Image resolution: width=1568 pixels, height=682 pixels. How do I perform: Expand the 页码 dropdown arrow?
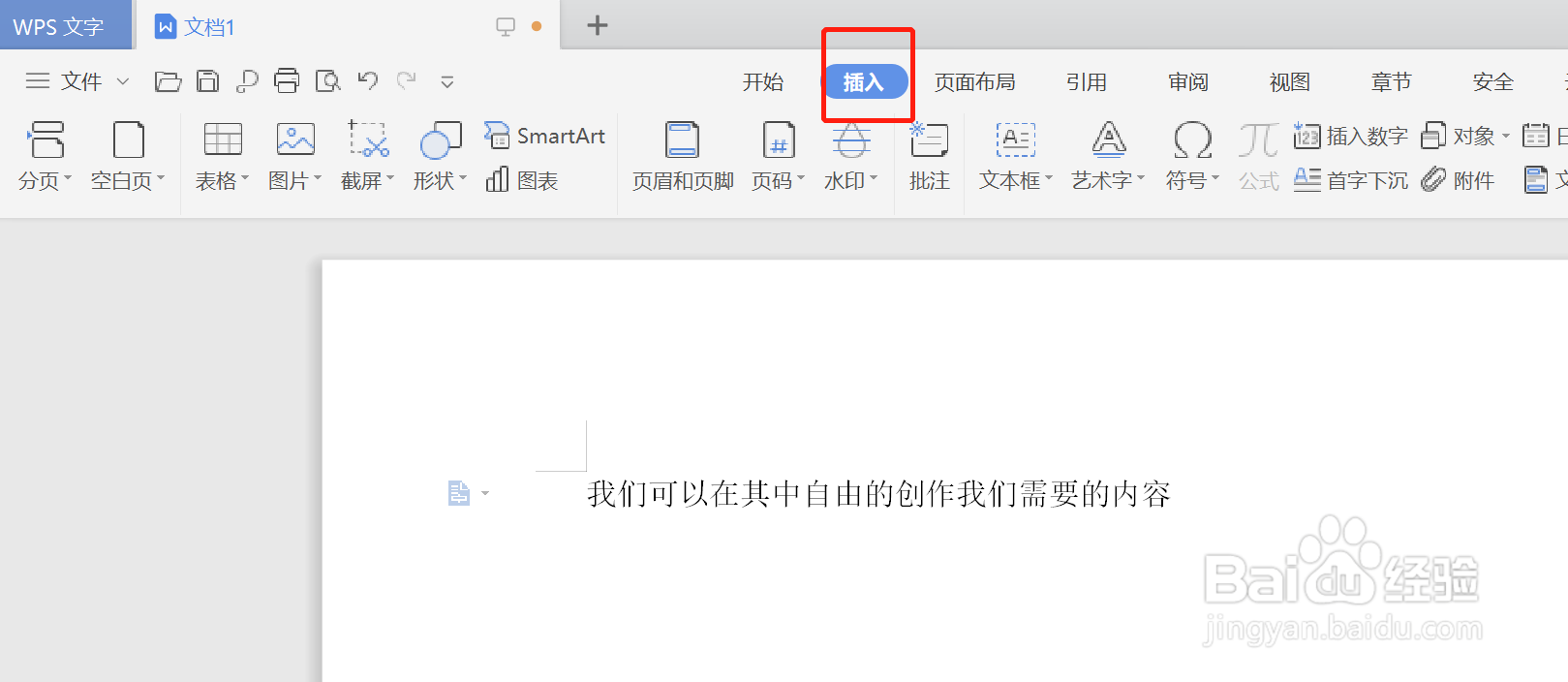(x=801, y=178)
